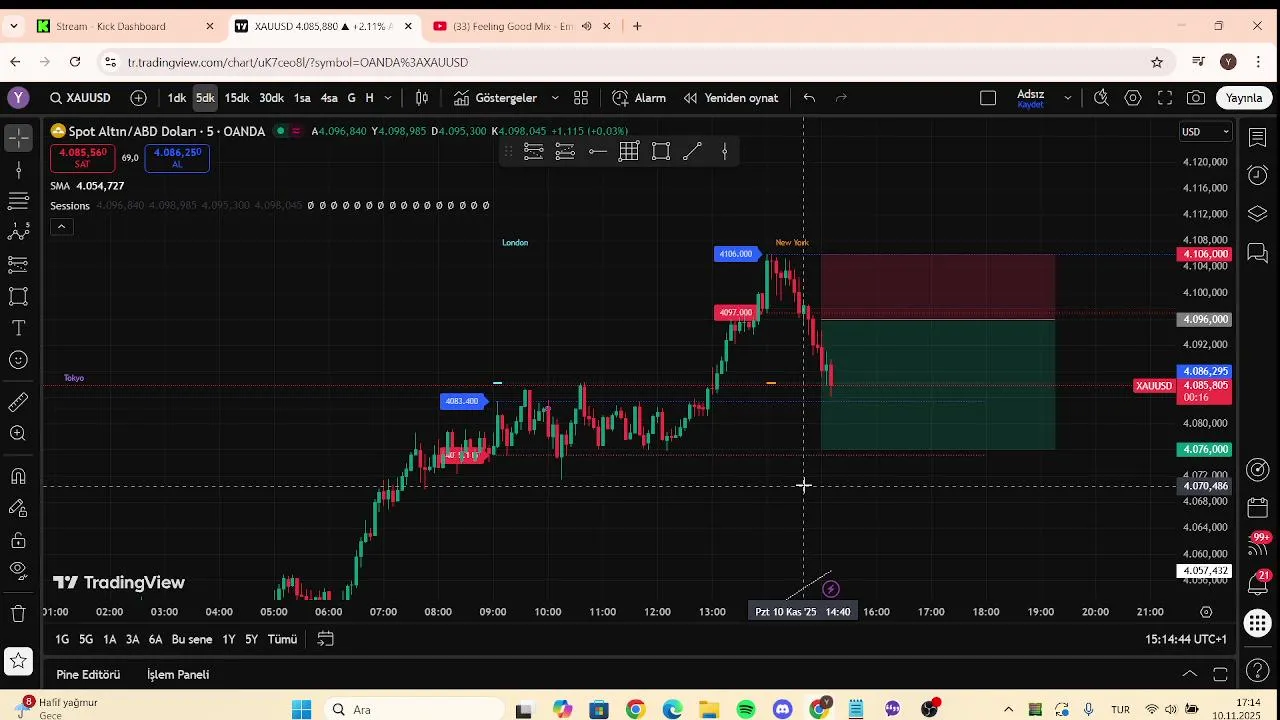The image size is (1280, 720).
Task: Select the Bu sene date range
Action: coord(191,639)
